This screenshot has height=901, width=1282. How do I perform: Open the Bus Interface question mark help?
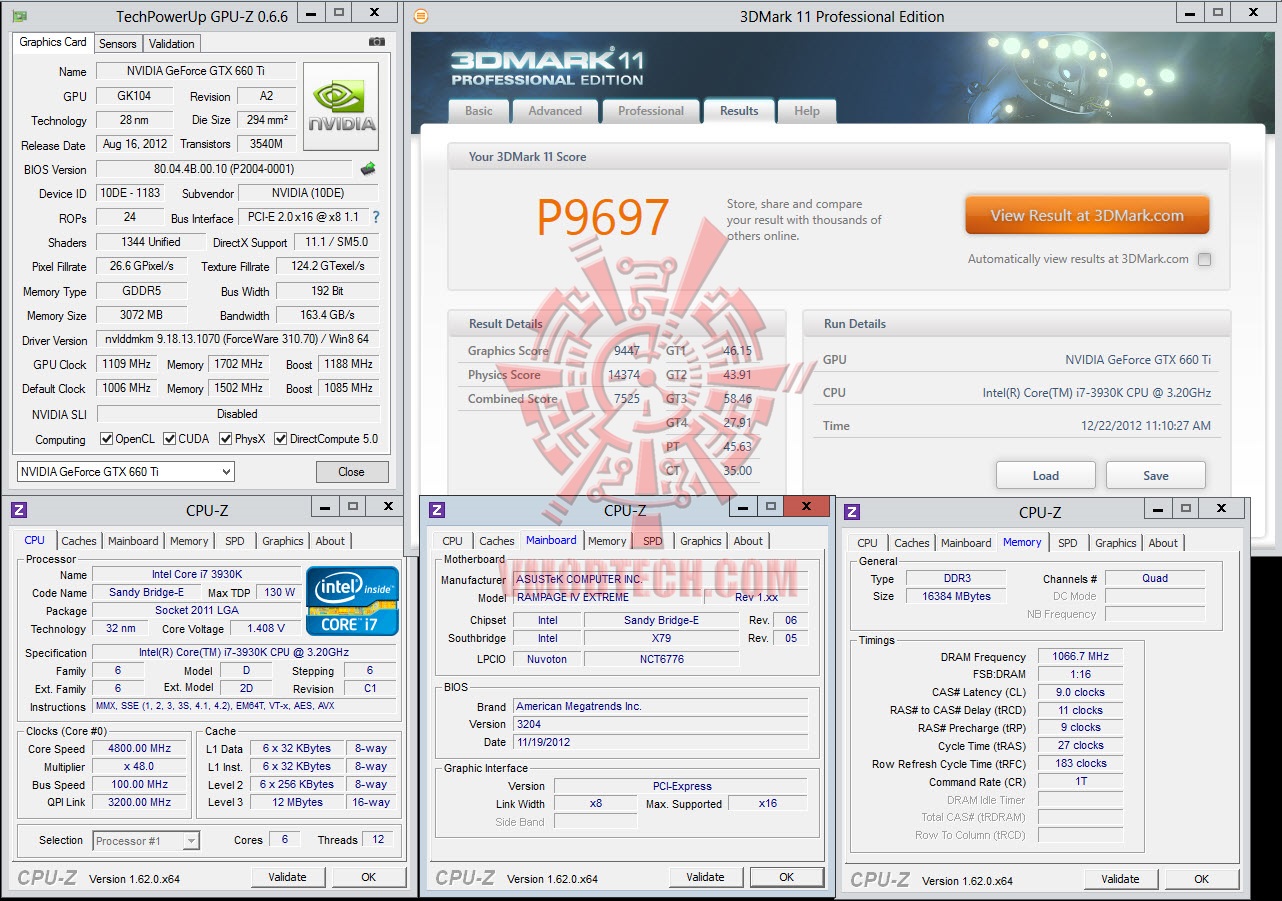tap(376, 217)
